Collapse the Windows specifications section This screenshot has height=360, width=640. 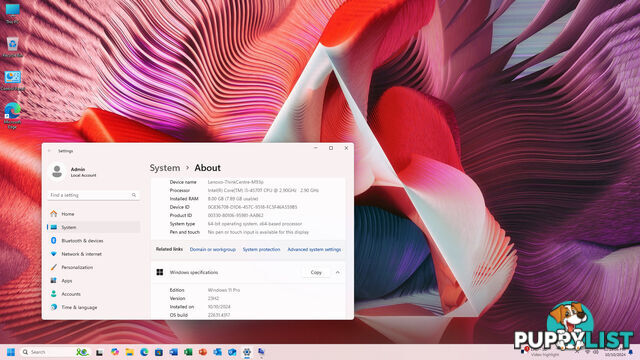(338, 272)
